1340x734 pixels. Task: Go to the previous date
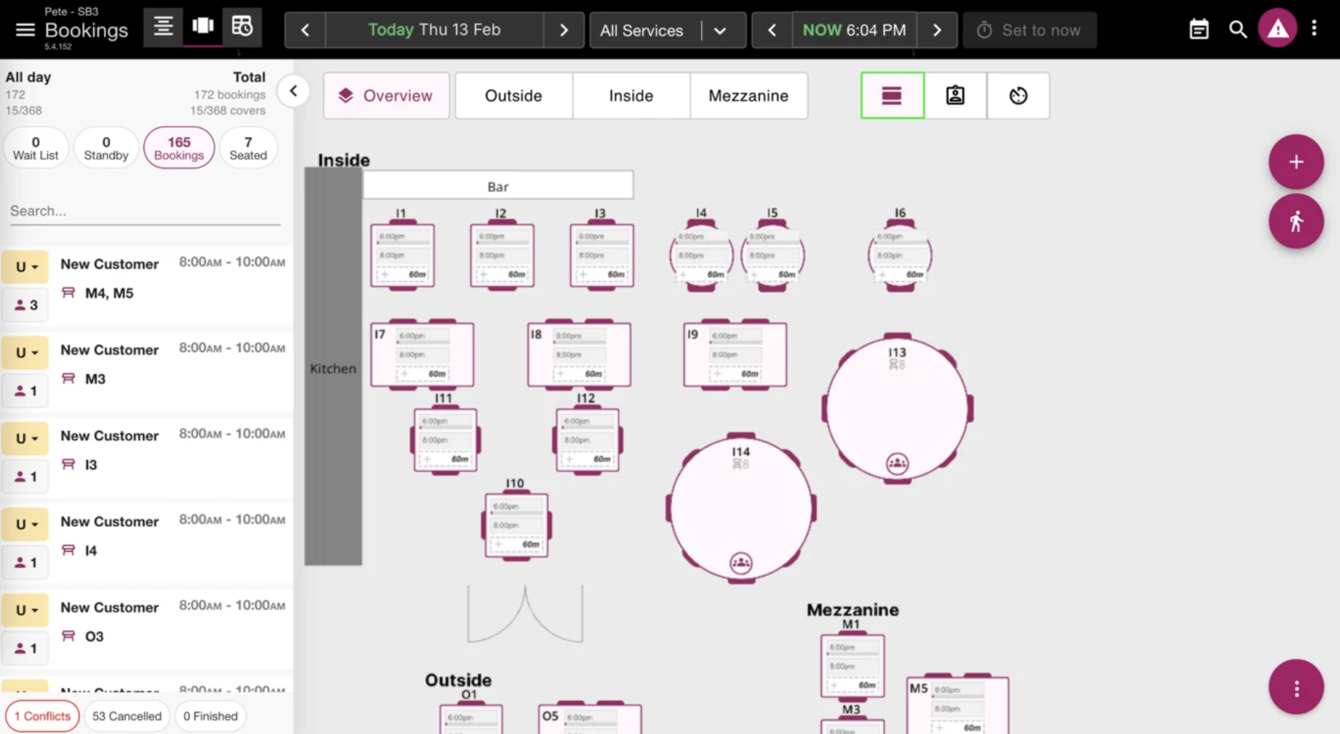306,30
